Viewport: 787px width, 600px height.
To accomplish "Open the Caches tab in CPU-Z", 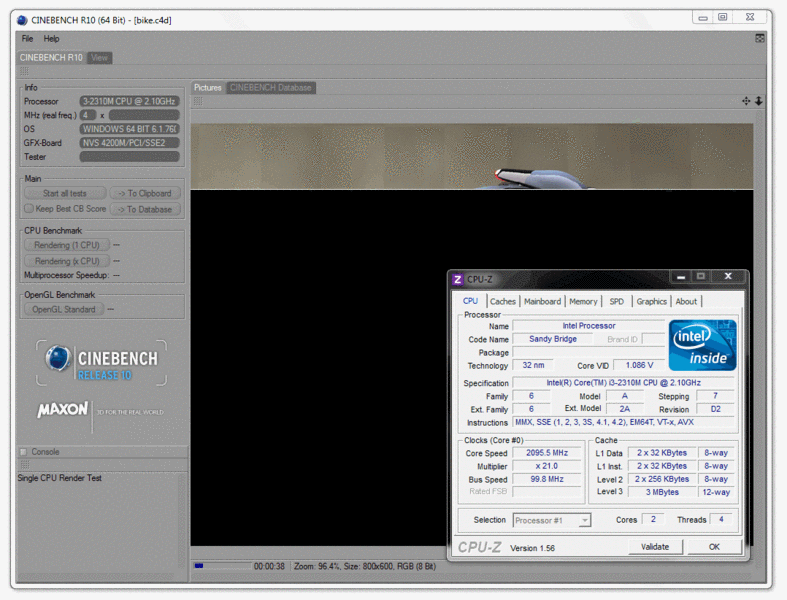I will pyautogui.click(x=502, y=301).
